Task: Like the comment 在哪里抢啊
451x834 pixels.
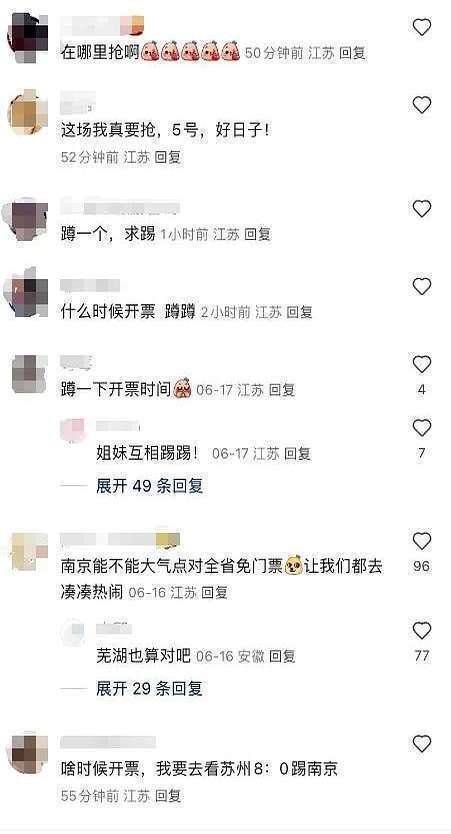Action: 421,27
